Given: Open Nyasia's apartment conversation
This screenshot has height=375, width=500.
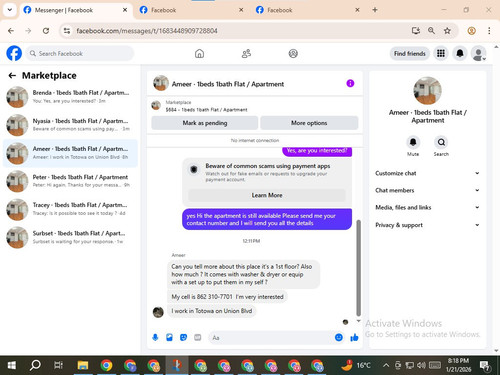Looking at the screenshot, I should 70,125.
